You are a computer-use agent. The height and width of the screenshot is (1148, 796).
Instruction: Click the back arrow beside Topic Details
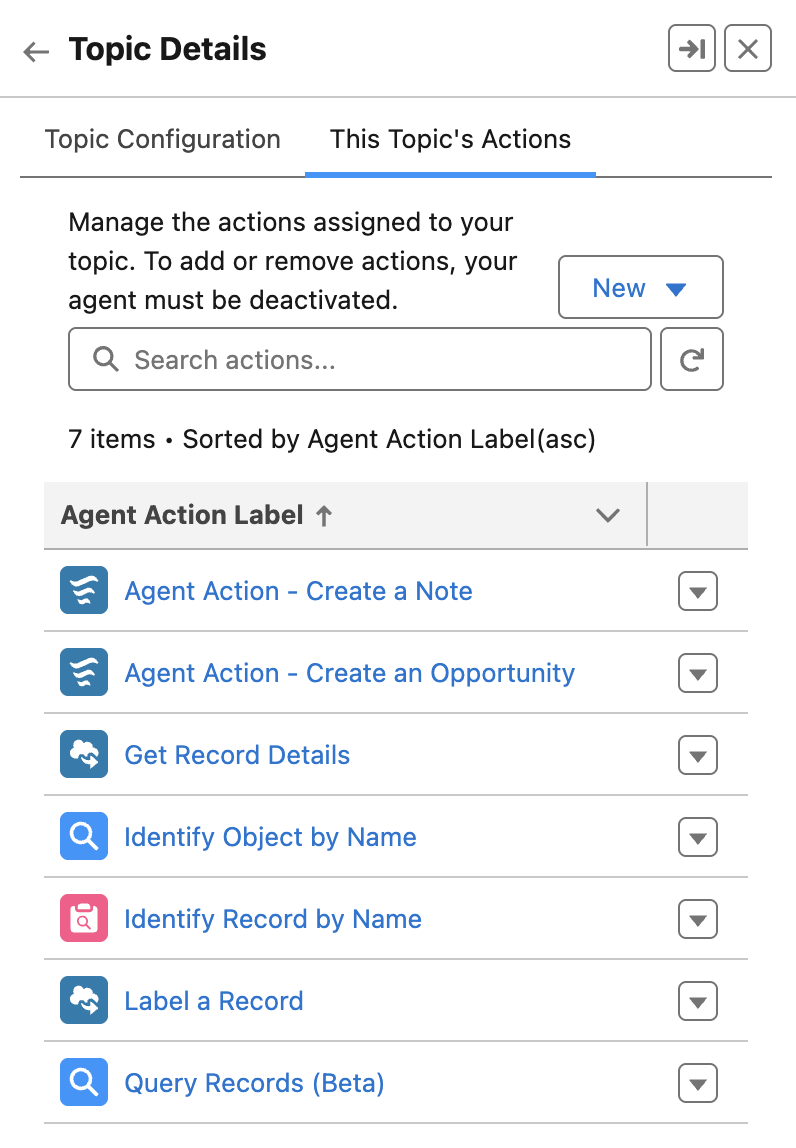[x=36, y=51]
